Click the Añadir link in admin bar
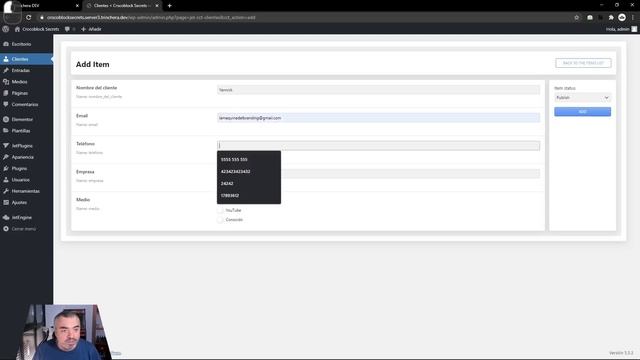This screenshot has height=360, width=640. [x=91, y=29]
